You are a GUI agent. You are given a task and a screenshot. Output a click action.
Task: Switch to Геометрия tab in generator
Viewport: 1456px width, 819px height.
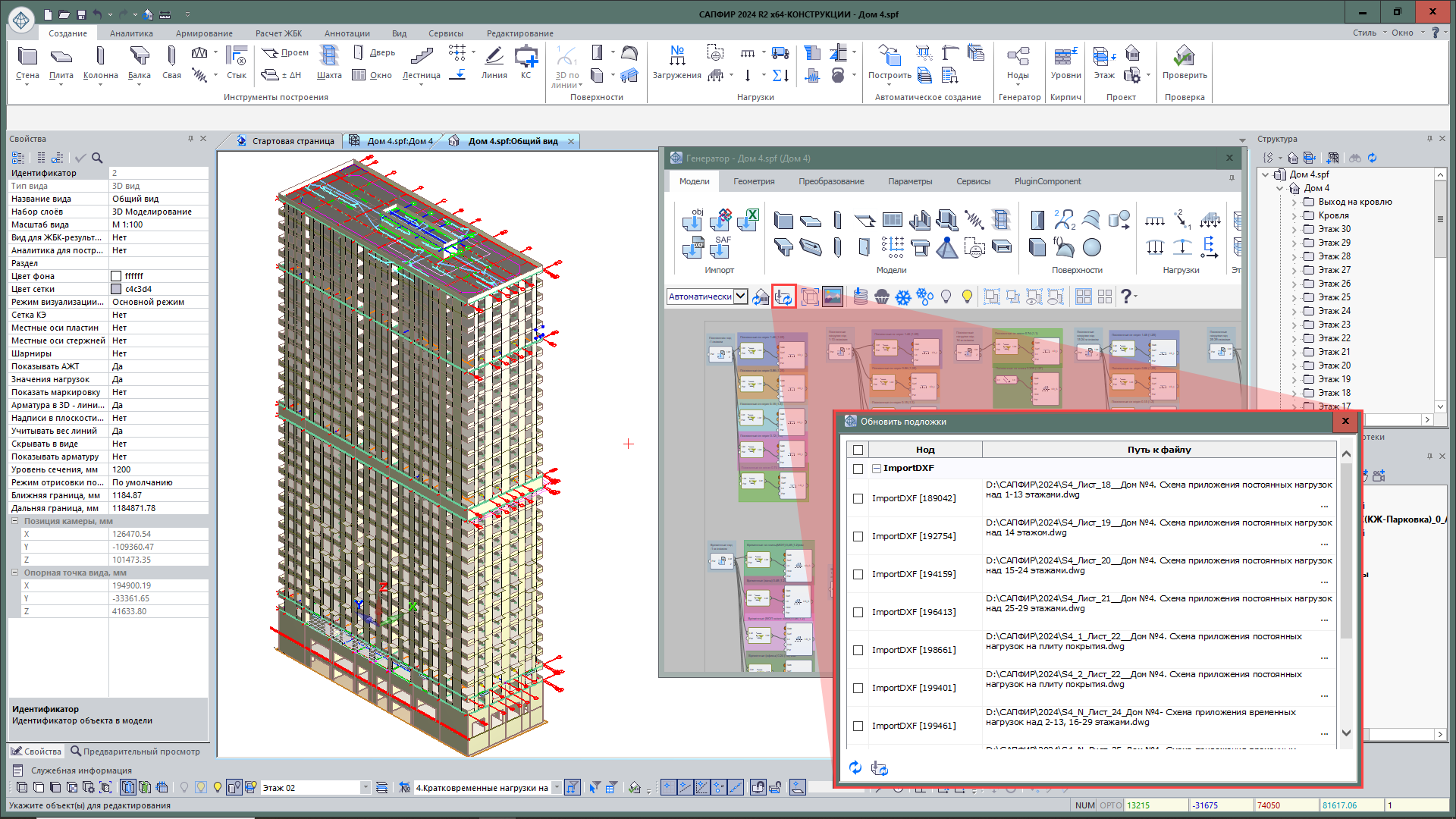coord(753,181)
